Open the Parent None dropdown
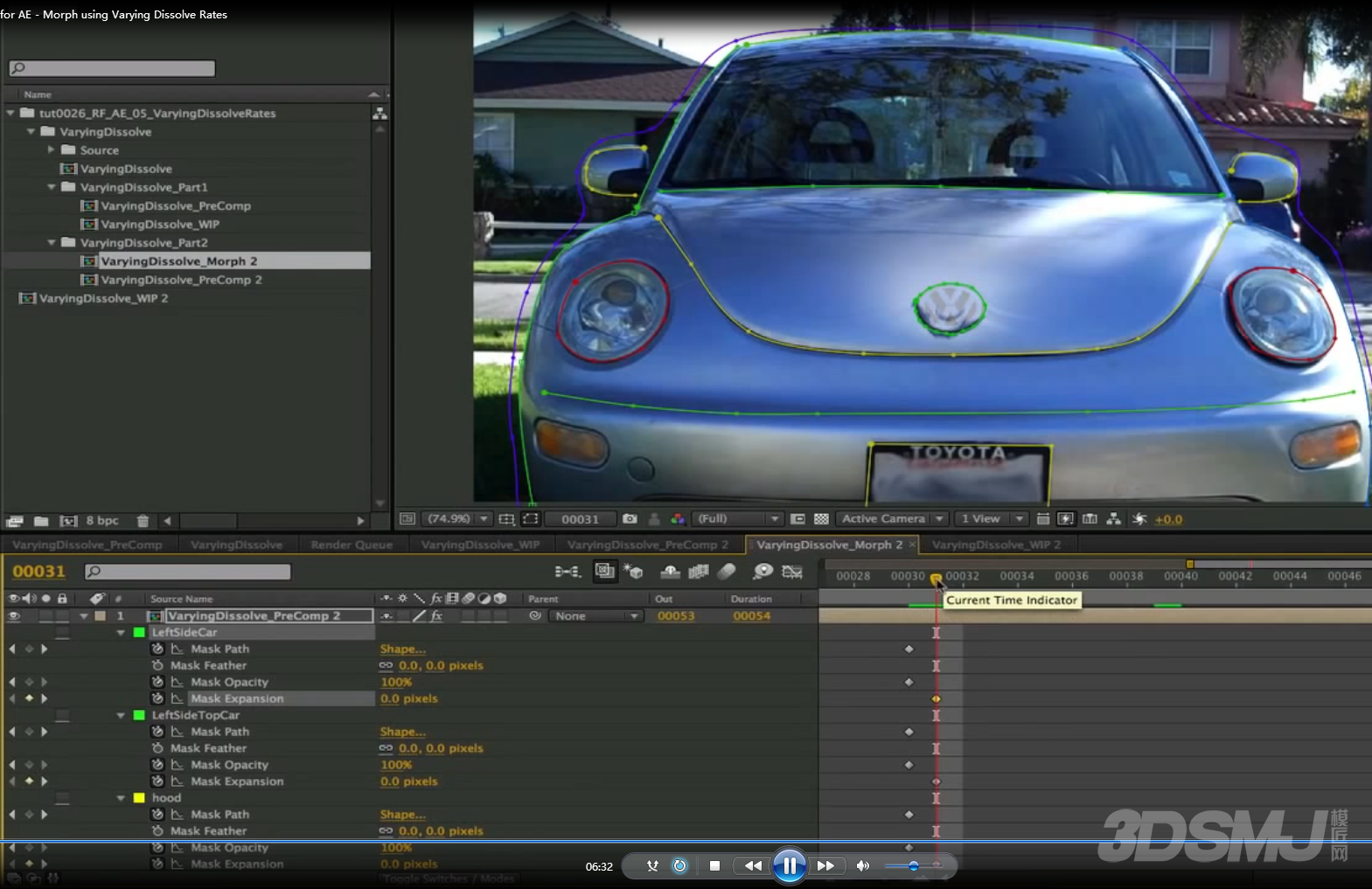The width and height of the screenshot is (1372, 889). (x=595, y=615)
